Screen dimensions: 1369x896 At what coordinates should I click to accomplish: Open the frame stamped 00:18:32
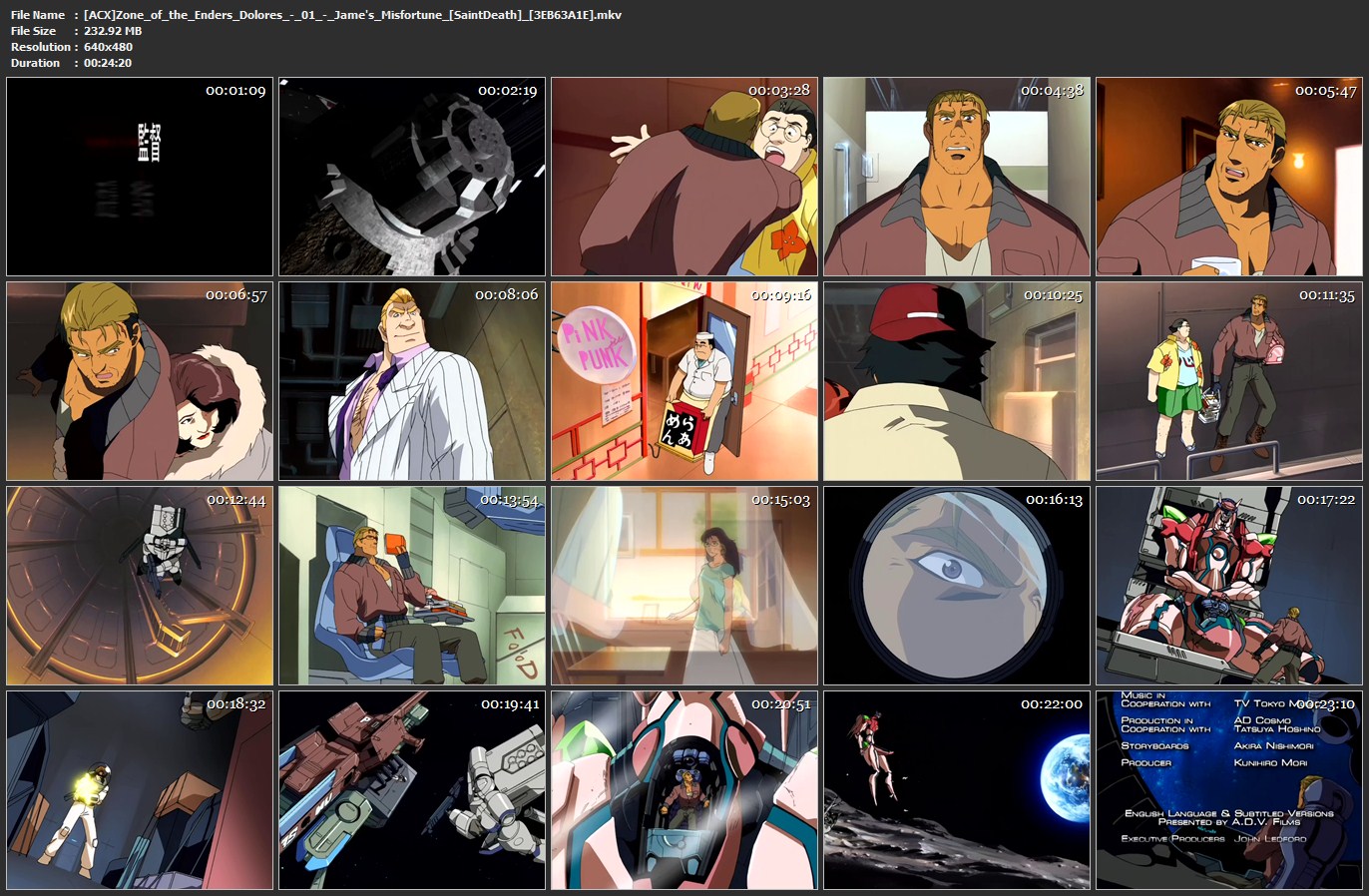pos(140,790)
